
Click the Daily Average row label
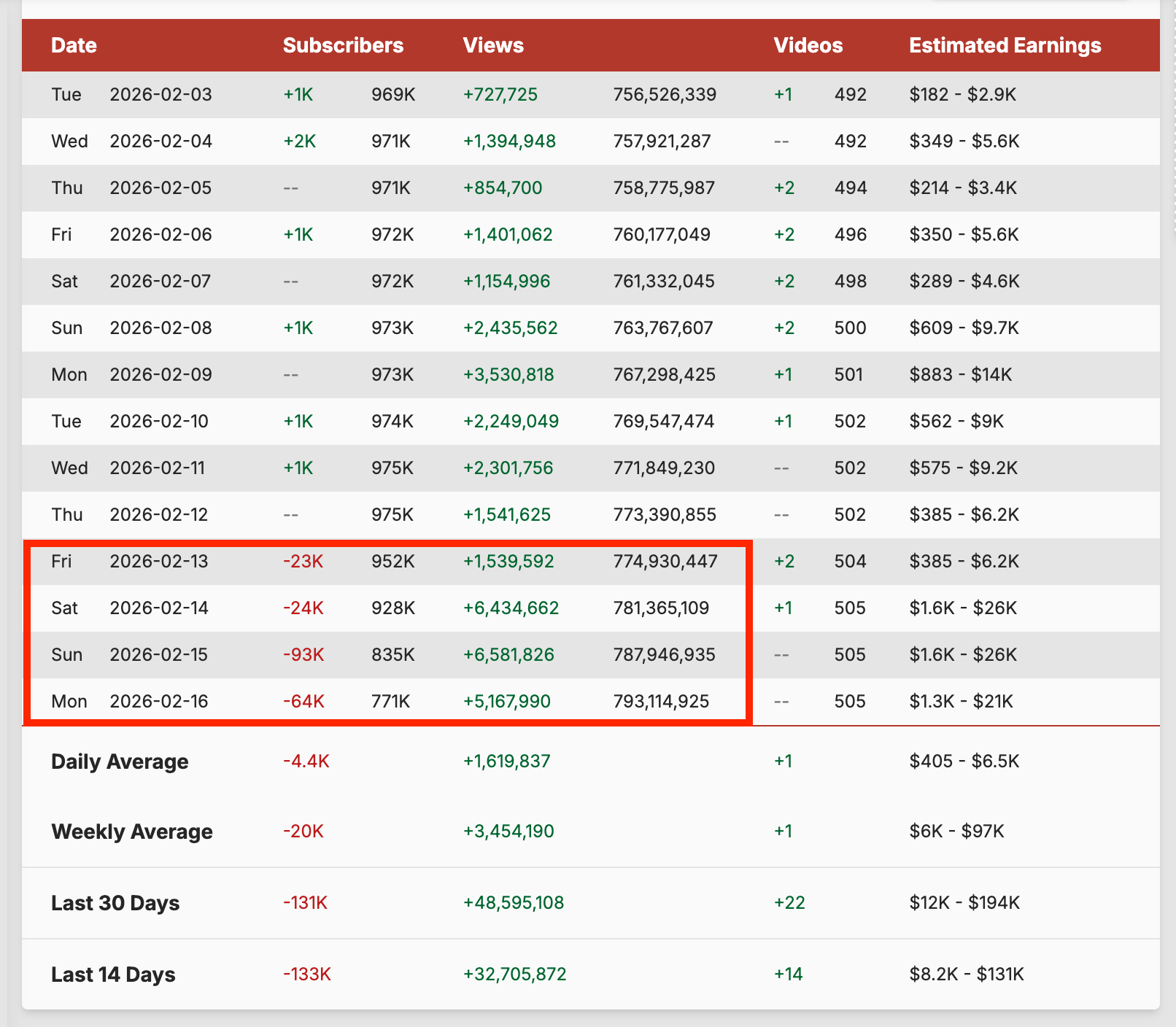[120, 761]
